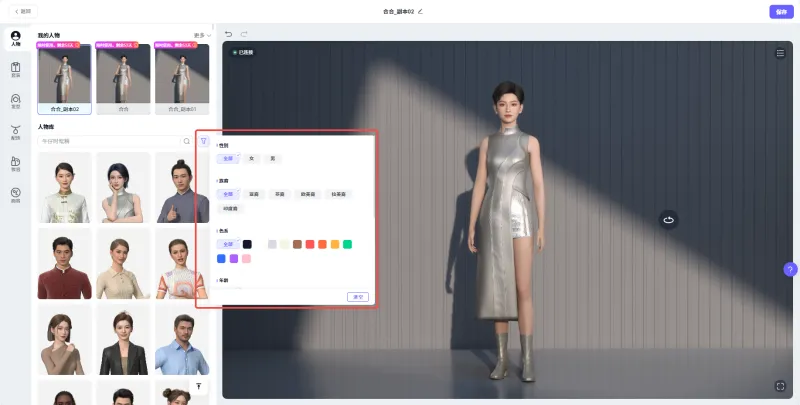
Task: Select the 合合_副本01 character thumbnail
Action: pos(182,79)
